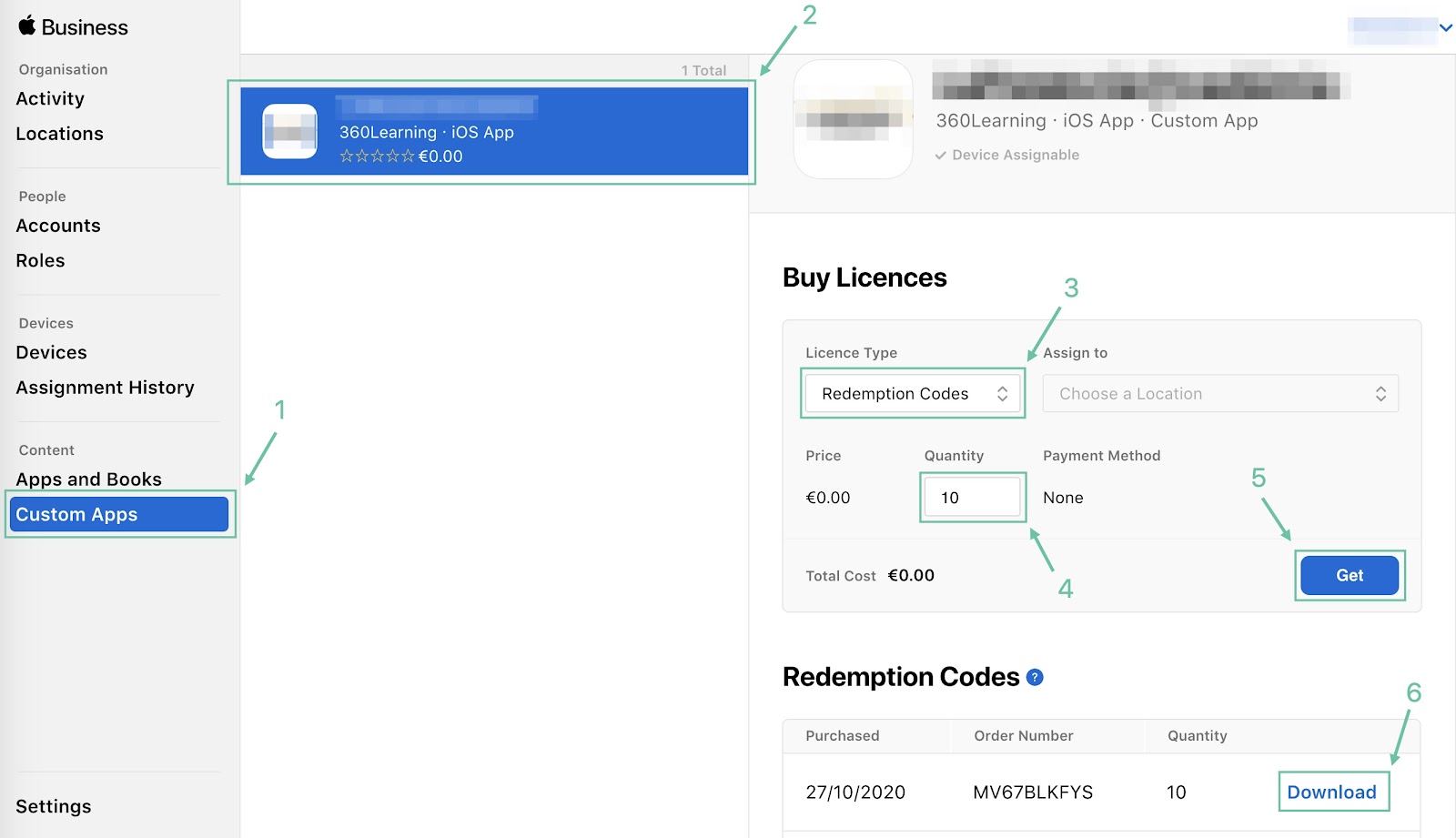Image resolution: width=1456 pixels, height=838 pixels.
Task: Click the Order Number column header
Action: click(1024, 736)
